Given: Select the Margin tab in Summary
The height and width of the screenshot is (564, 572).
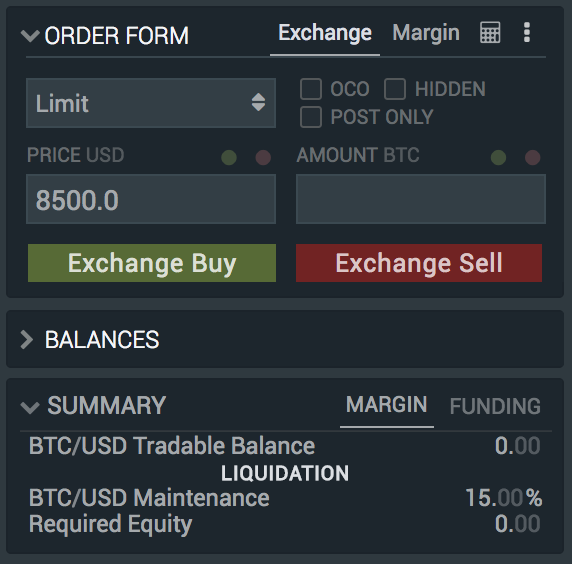Looking at the screenshot, I should click(x=387, y=404).
